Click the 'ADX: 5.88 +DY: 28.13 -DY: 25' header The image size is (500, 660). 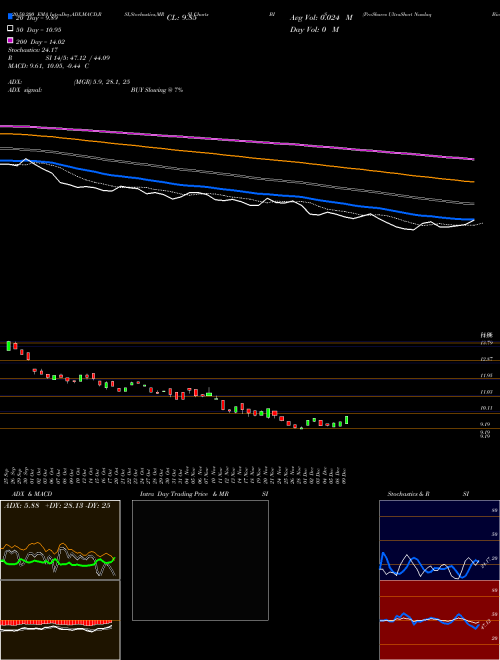(x=57, y=505)
